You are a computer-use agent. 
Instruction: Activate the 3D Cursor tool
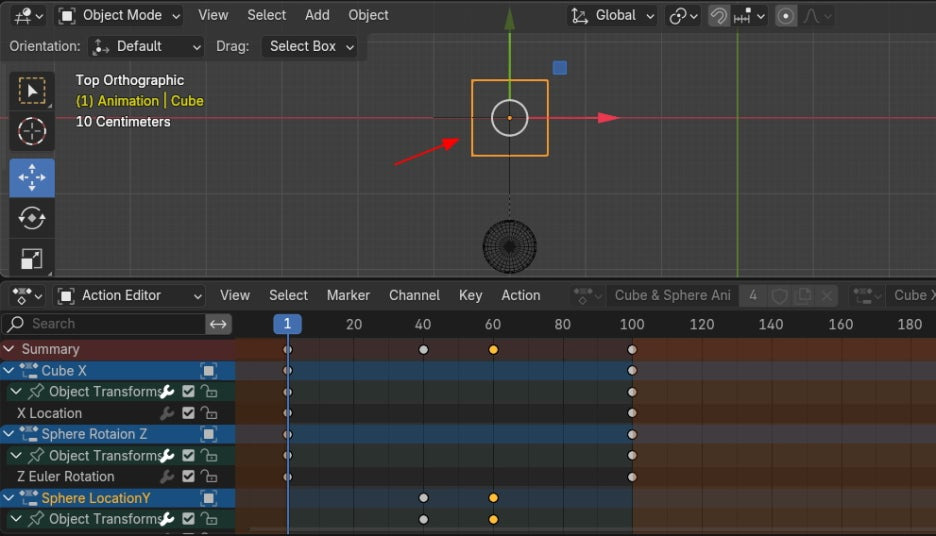[32, 131]
